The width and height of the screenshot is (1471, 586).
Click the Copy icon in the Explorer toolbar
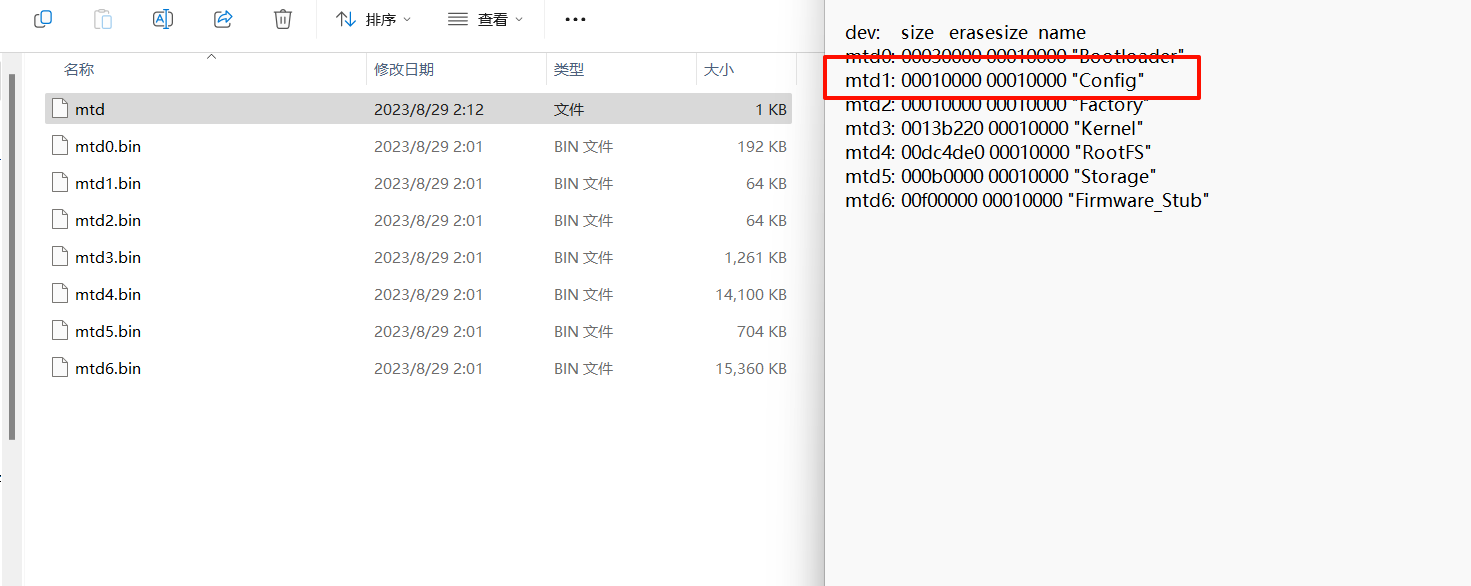pos(43,19)
